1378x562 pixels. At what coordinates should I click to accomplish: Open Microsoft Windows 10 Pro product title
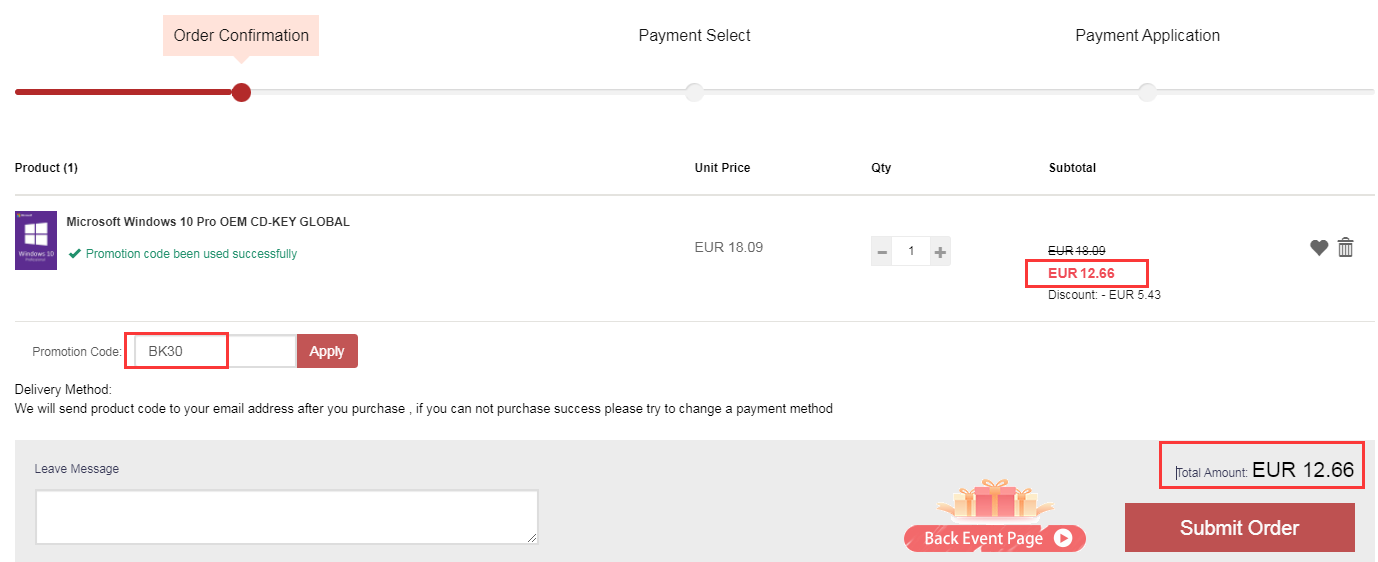[208, 222]
